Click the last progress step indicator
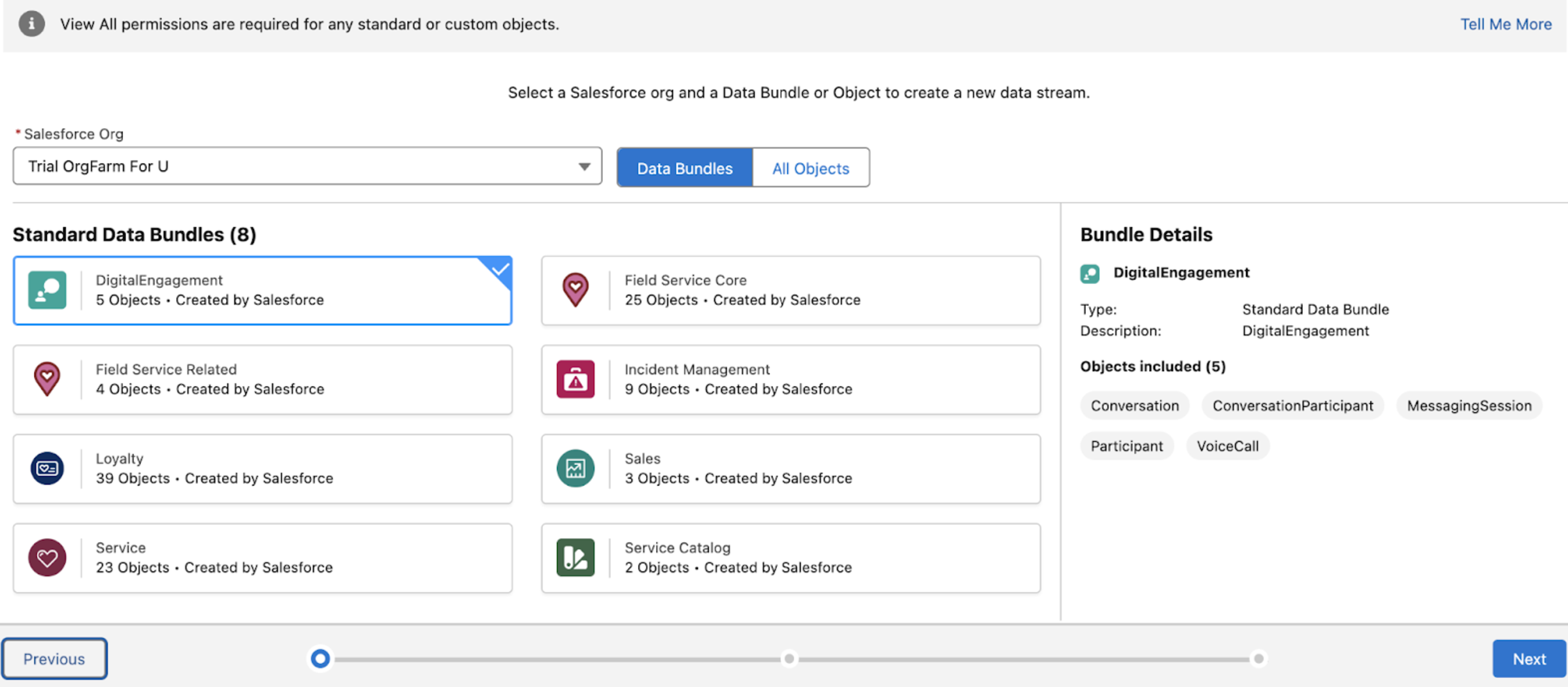Viewport: 1568px width, 687px height. click(x=1258, y=659)
